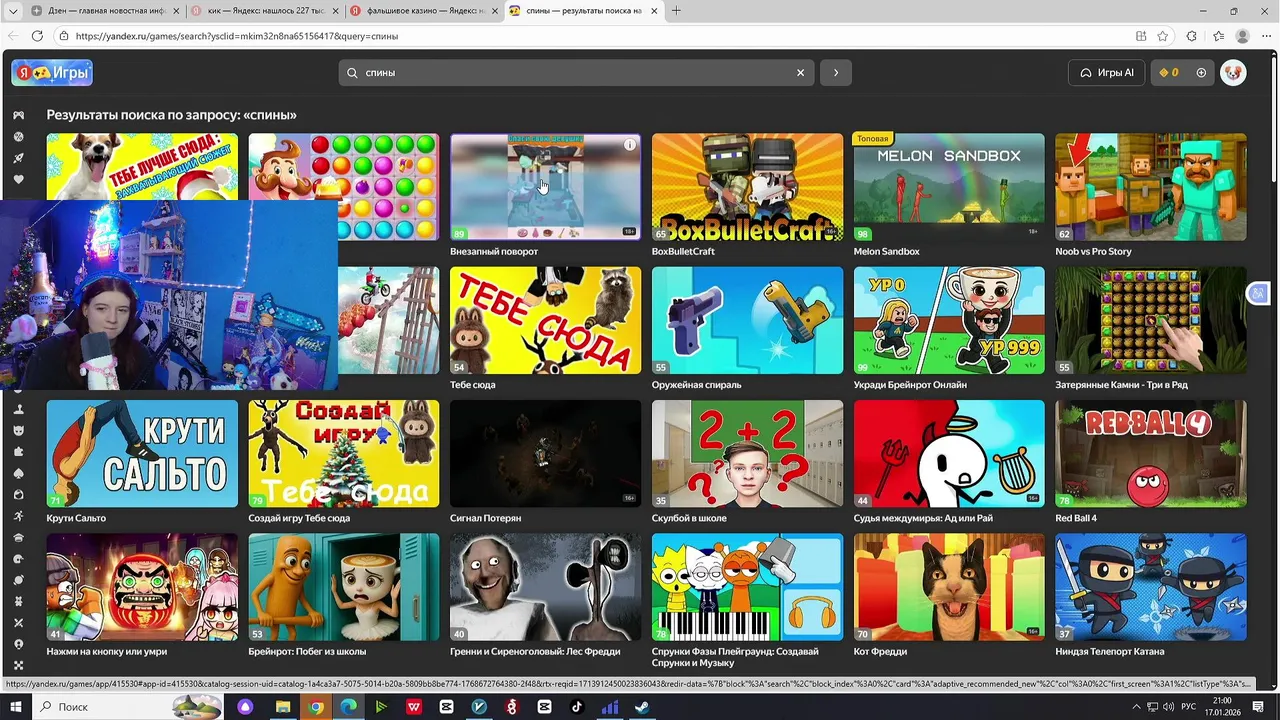Open dog avatar profile menu

pos(1233,73)
